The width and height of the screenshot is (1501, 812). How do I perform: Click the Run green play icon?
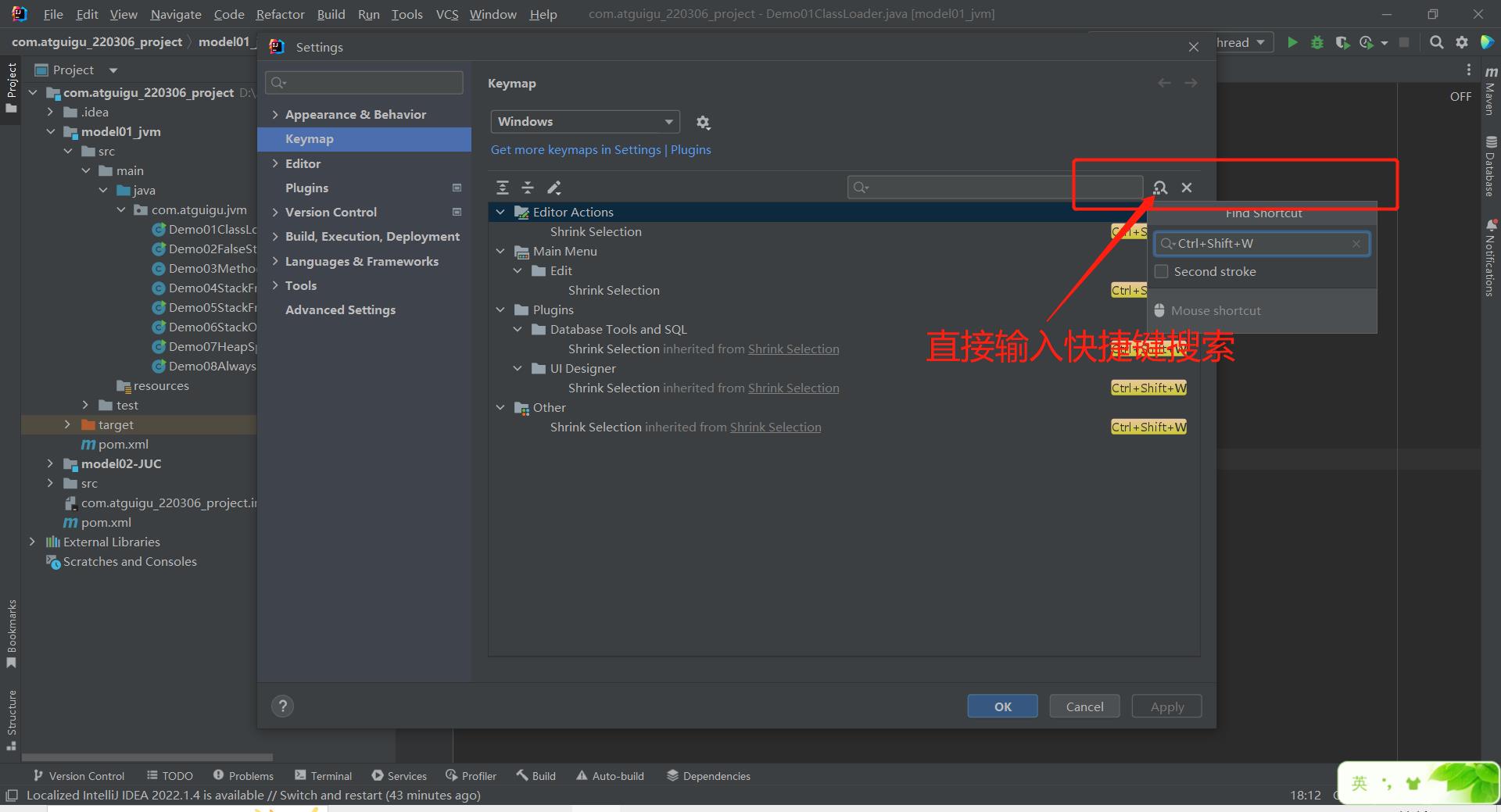coord(1292,42)
